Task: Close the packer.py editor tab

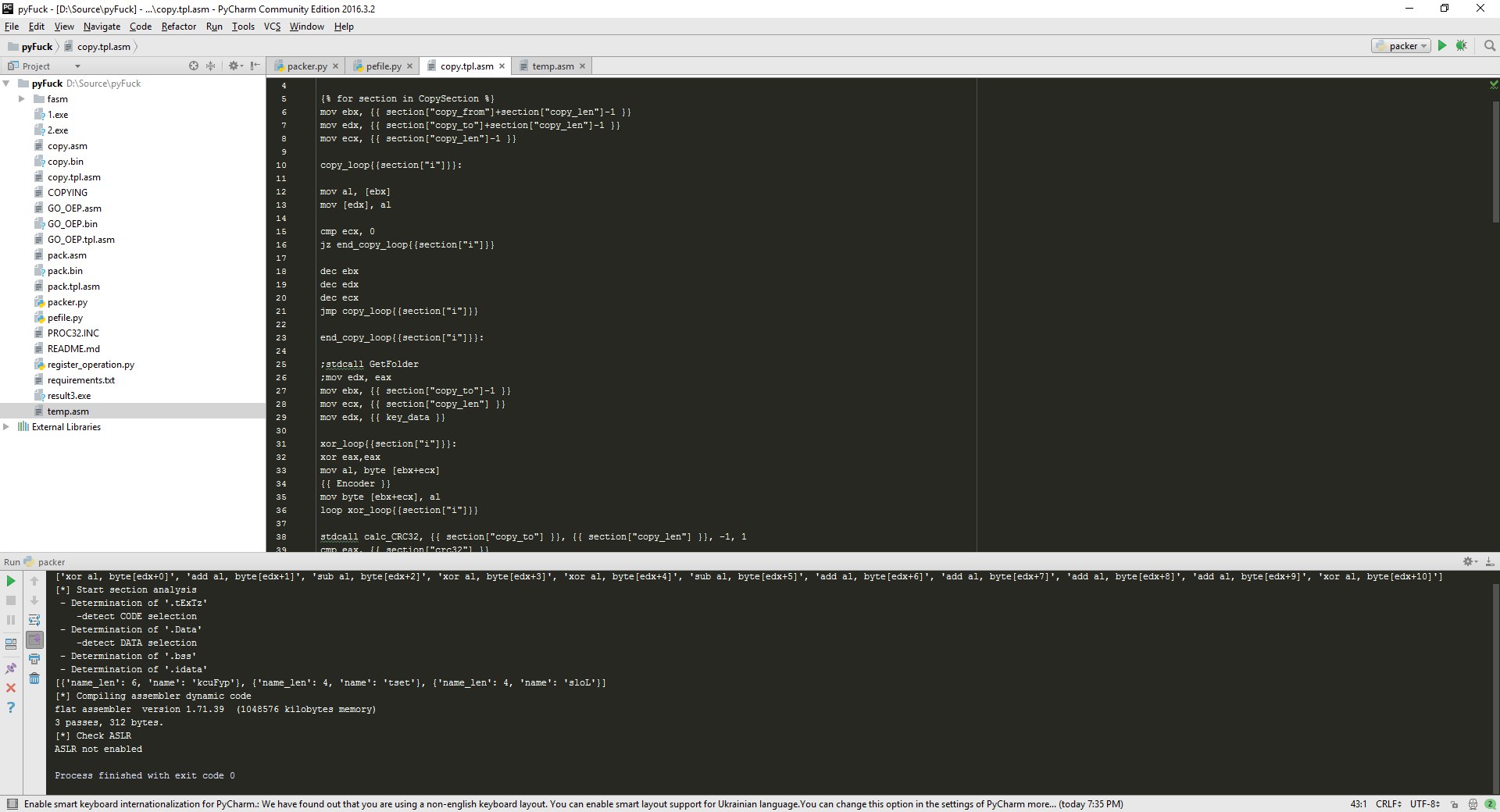Action: click(x=336, y=66)
